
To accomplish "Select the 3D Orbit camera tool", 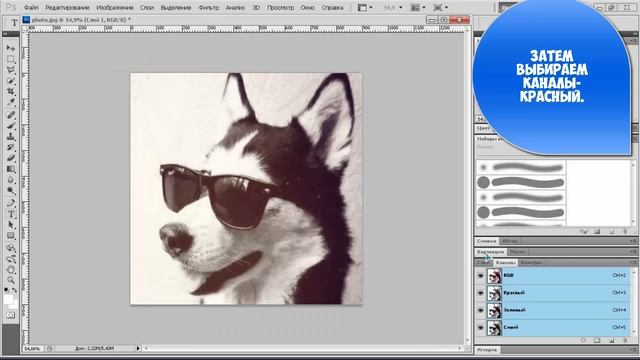I will coord(11,259).
